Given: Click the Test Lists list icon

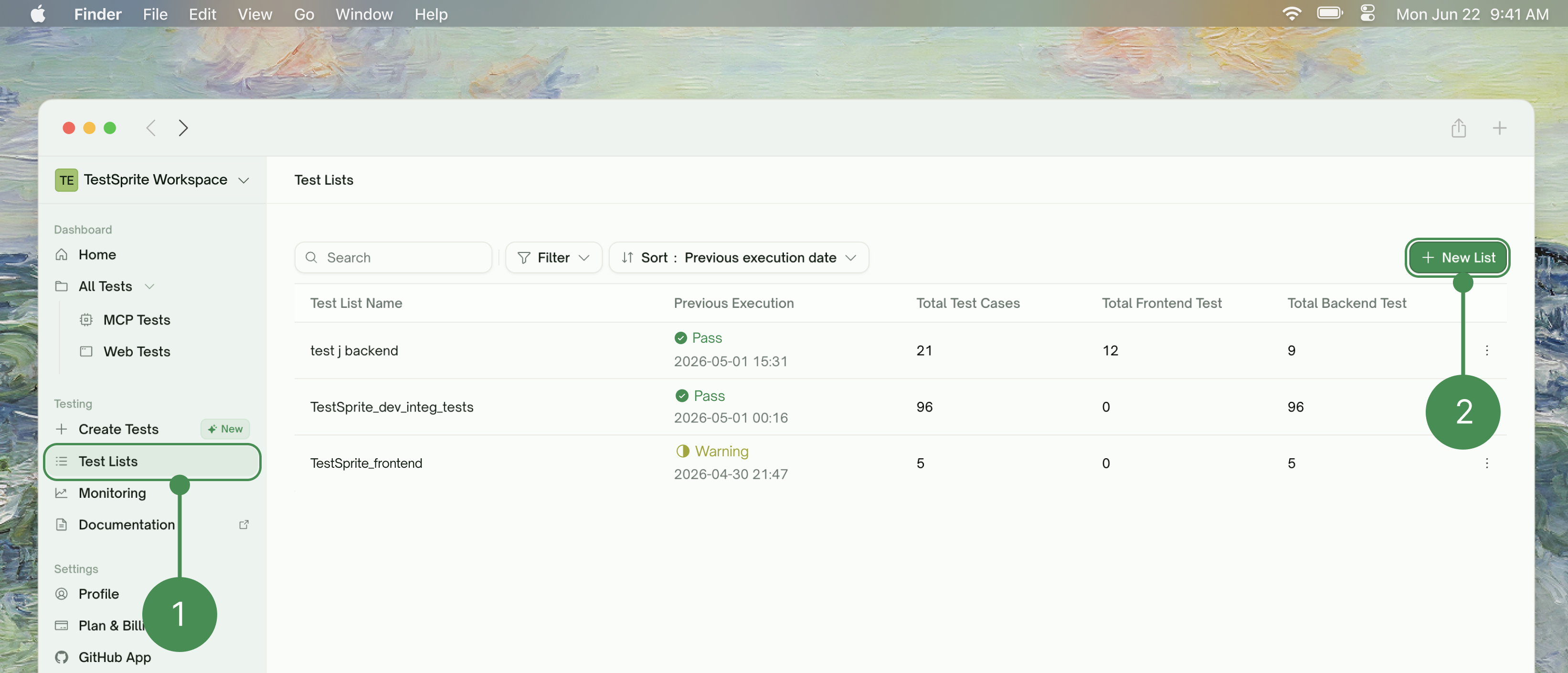Looking at the screenshot, I should tap(62, 461).
